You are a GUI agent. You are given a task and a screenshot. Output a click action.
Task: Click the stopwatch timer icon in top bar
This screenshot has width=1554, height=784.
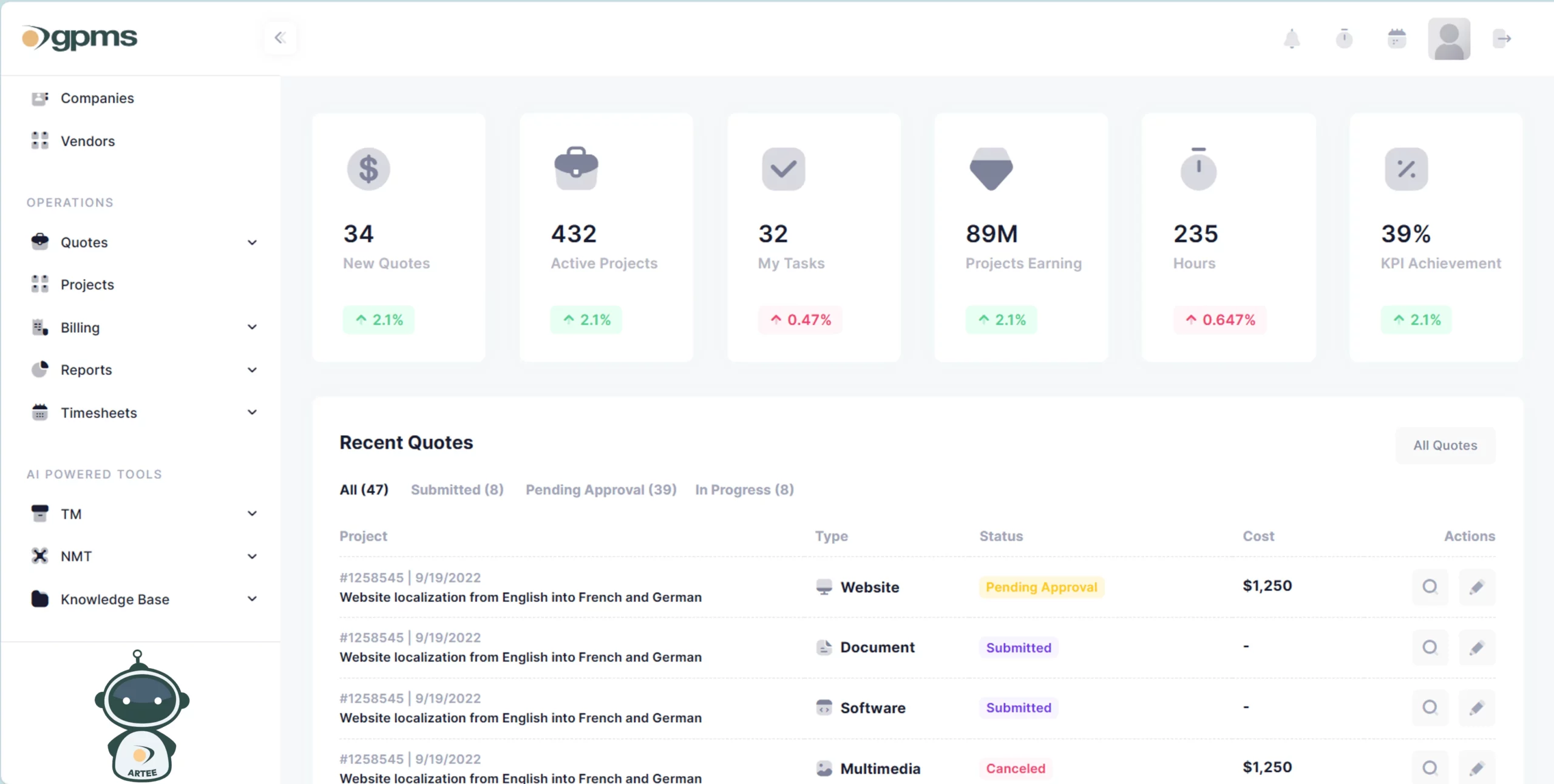pos(1345,38)
